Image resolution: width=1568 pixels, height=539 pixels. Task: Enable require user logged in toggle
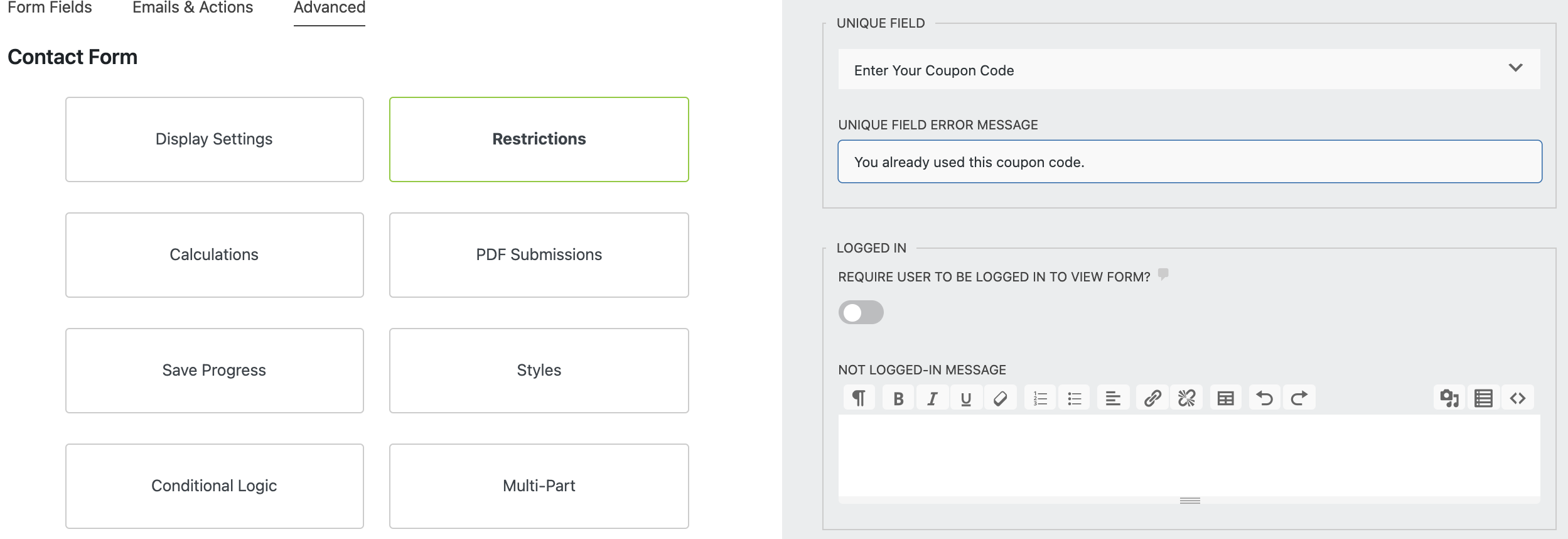click(x=861, y=312)
